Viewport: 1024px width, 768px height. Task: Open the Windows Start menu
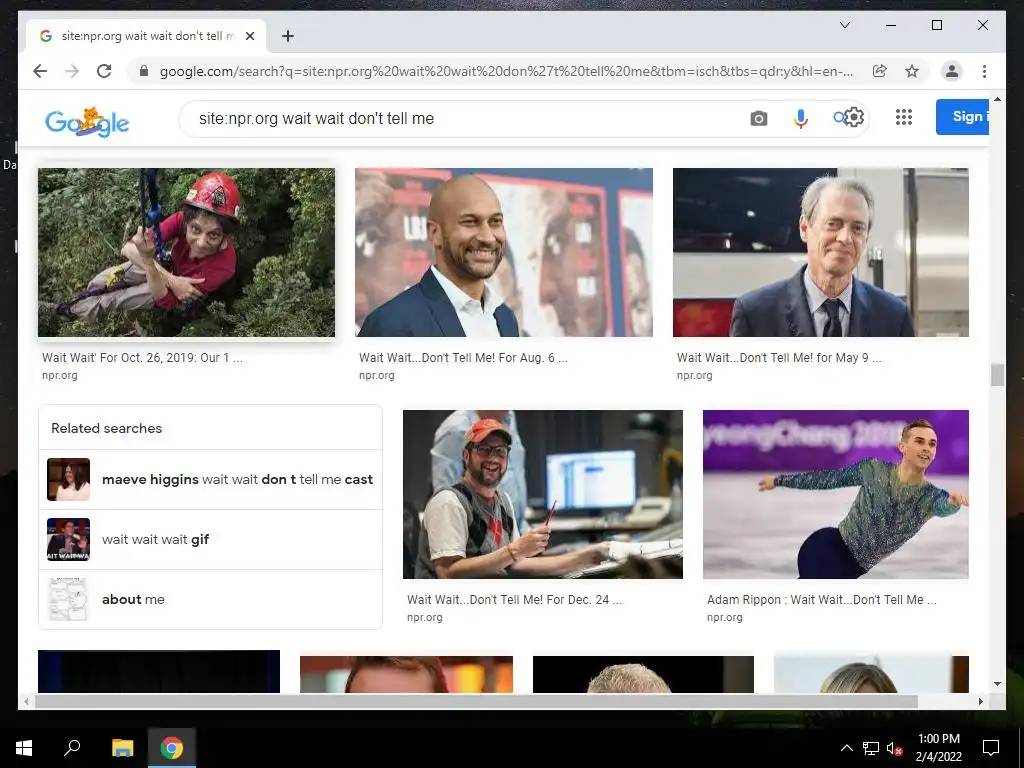pyautogui.click(x=24, y=748)
